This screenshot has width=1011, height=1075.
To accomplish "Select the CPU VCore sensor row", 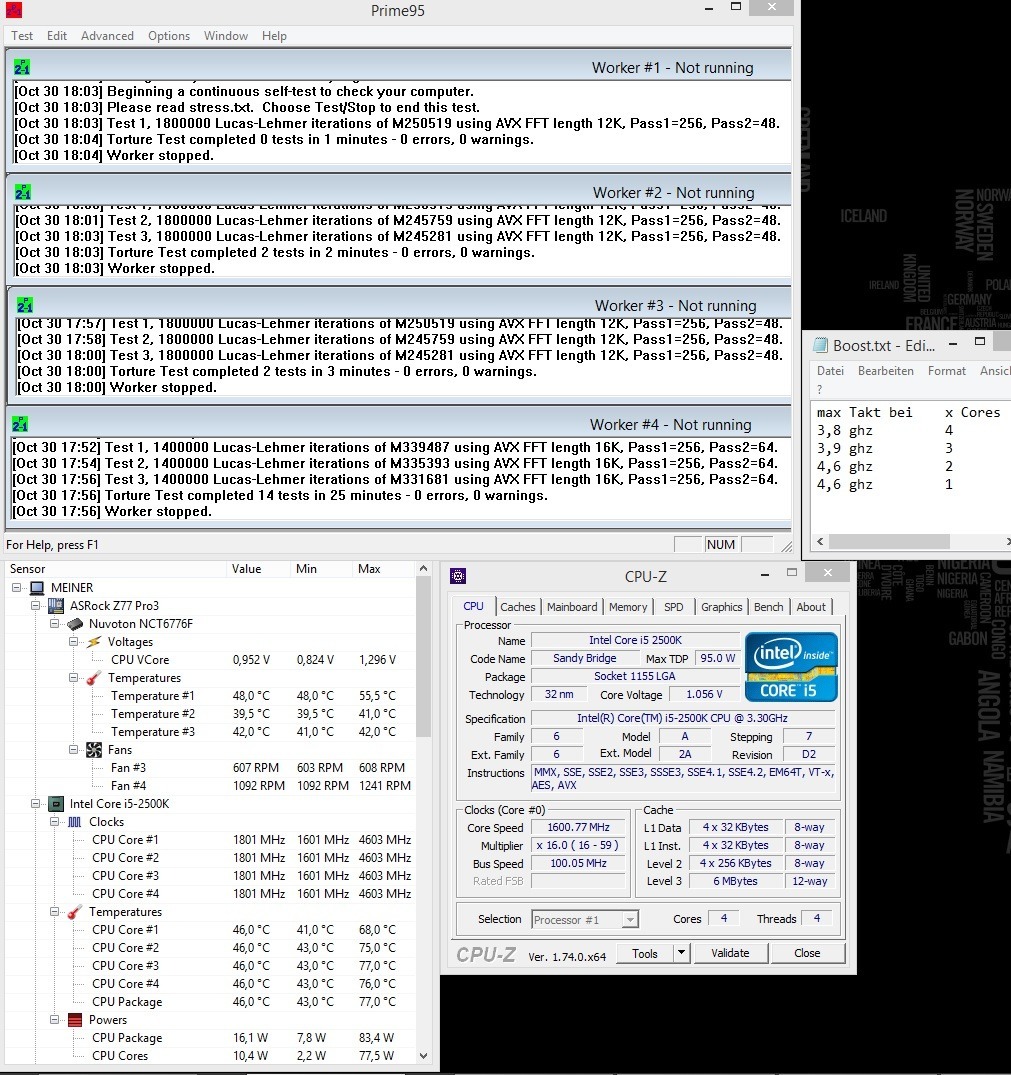I will [x=209, y=660].
